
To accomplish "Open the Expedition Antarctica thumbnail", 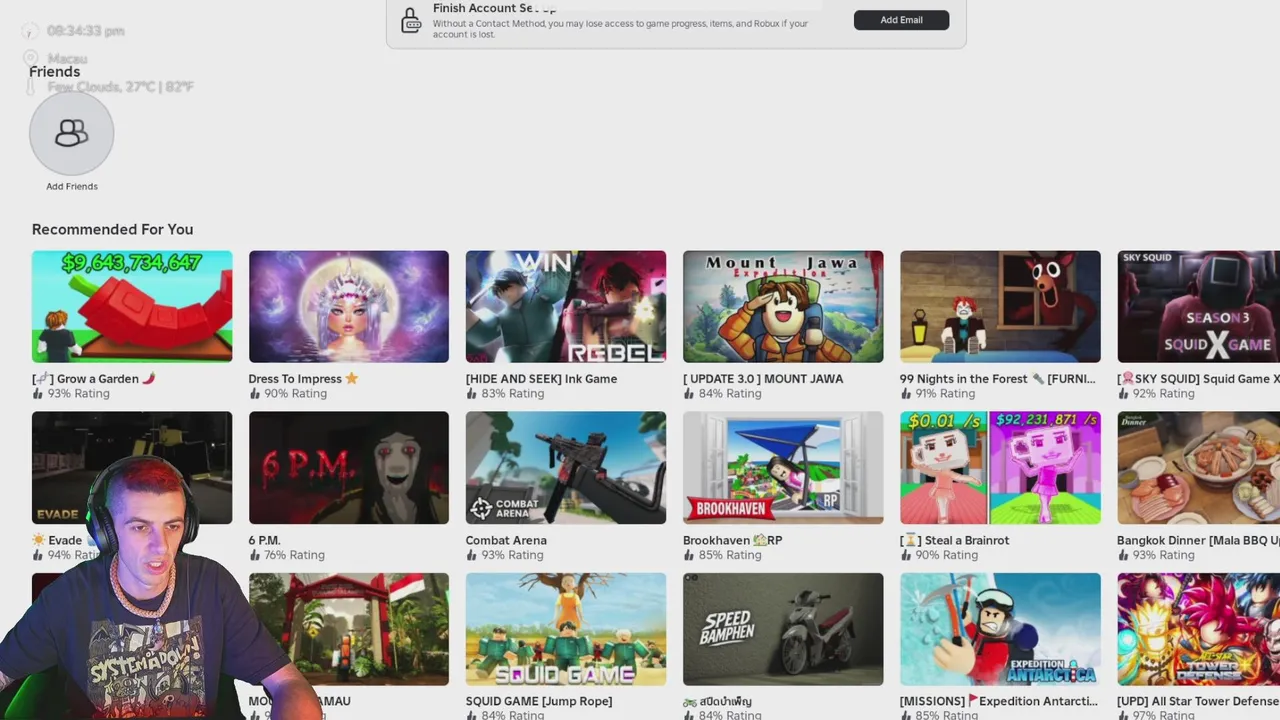I will [x=1000, y=629].
